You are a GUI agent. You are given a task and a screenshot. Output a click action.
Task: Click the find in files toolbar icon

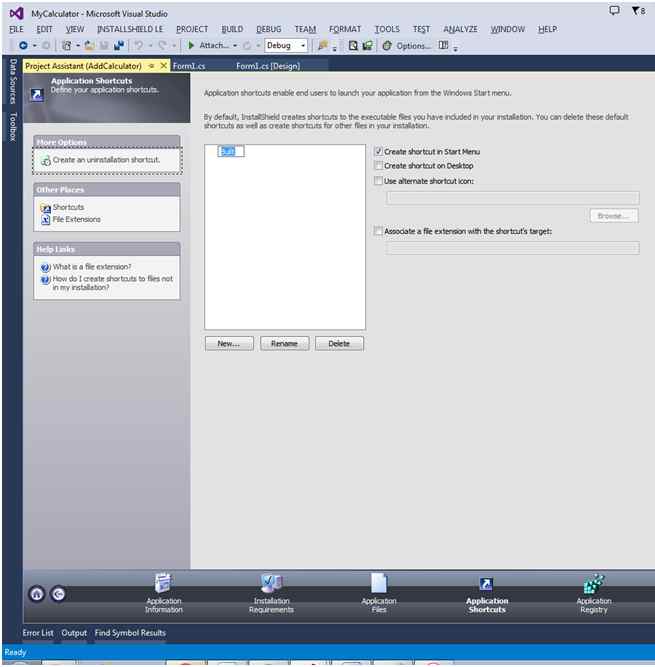323,46
